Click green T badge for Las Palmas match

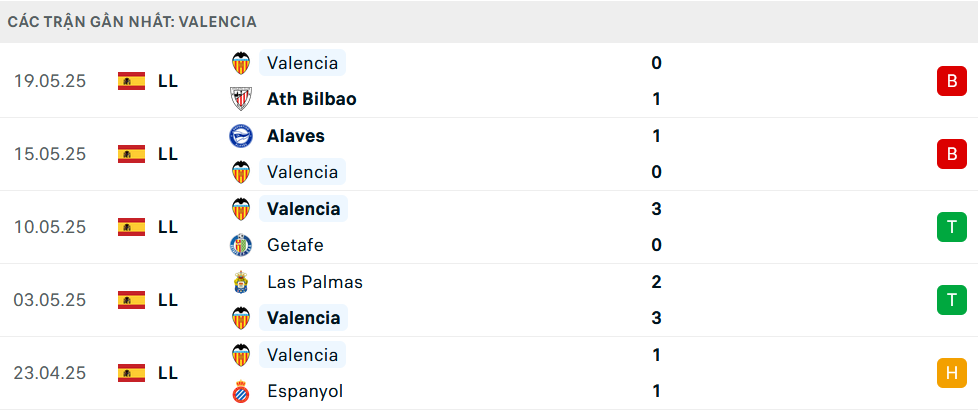tap(952, 300)
